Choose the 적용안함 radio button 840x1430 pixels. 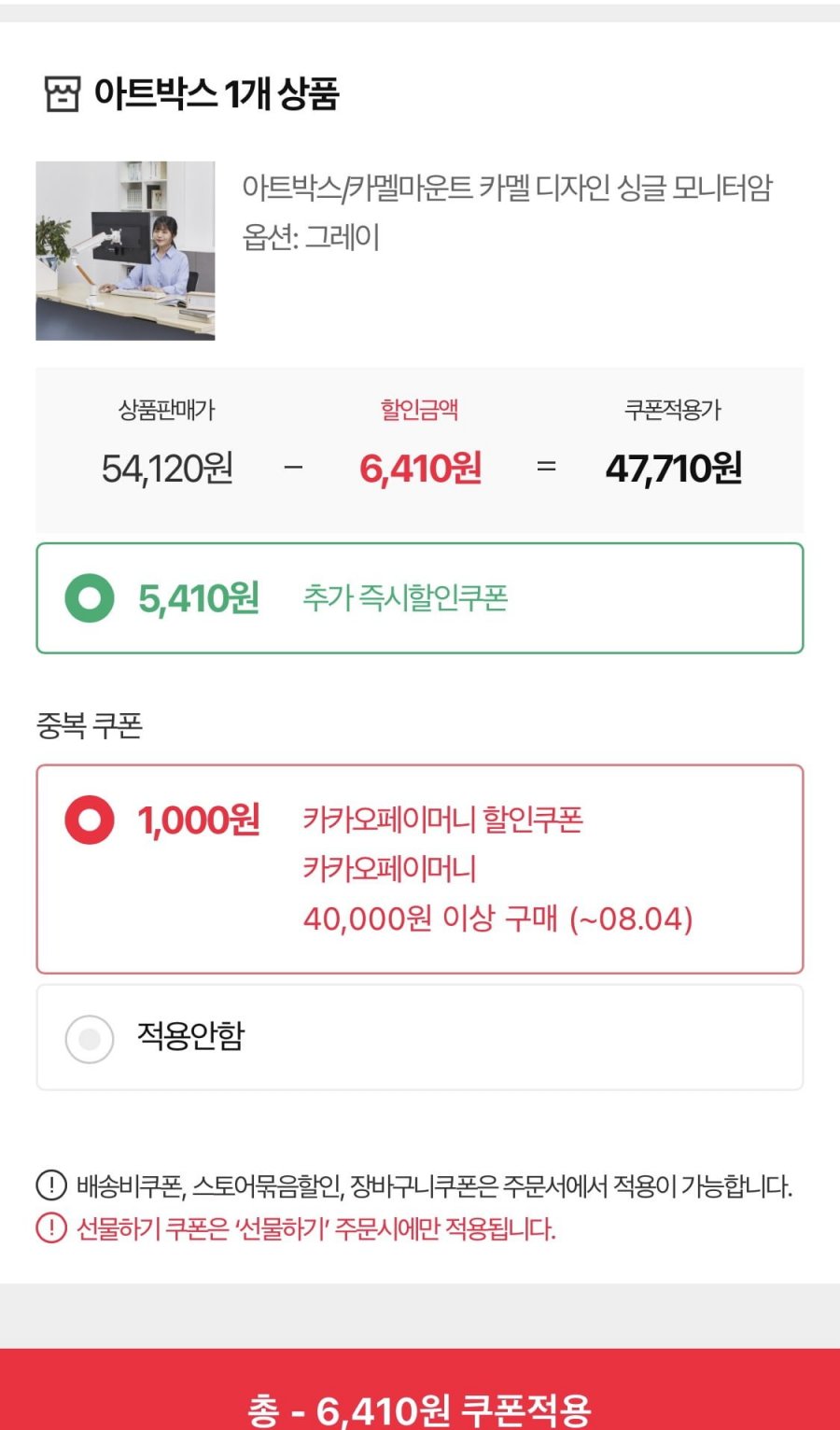click(90, 1038)
